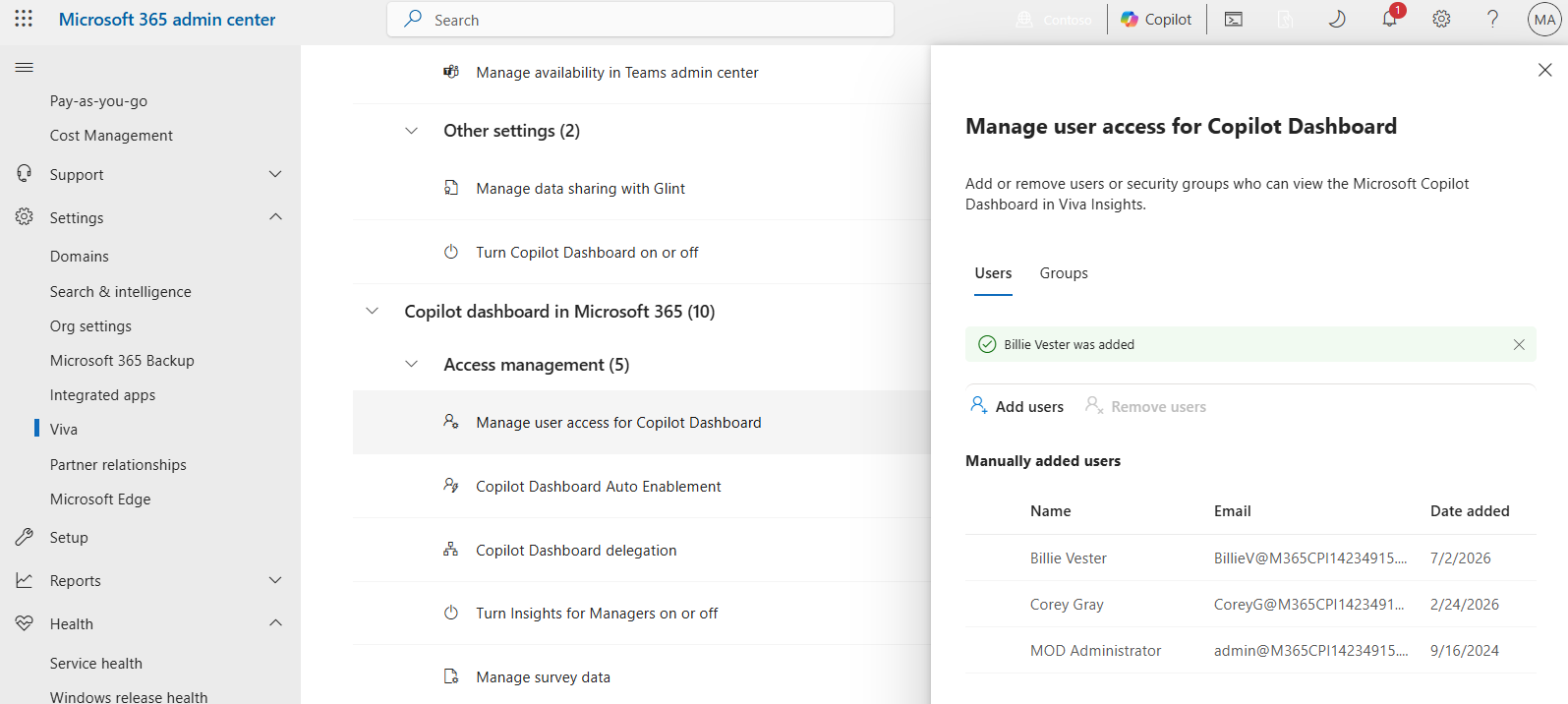Click document icon beside Manage survey data

click(451, 676)
